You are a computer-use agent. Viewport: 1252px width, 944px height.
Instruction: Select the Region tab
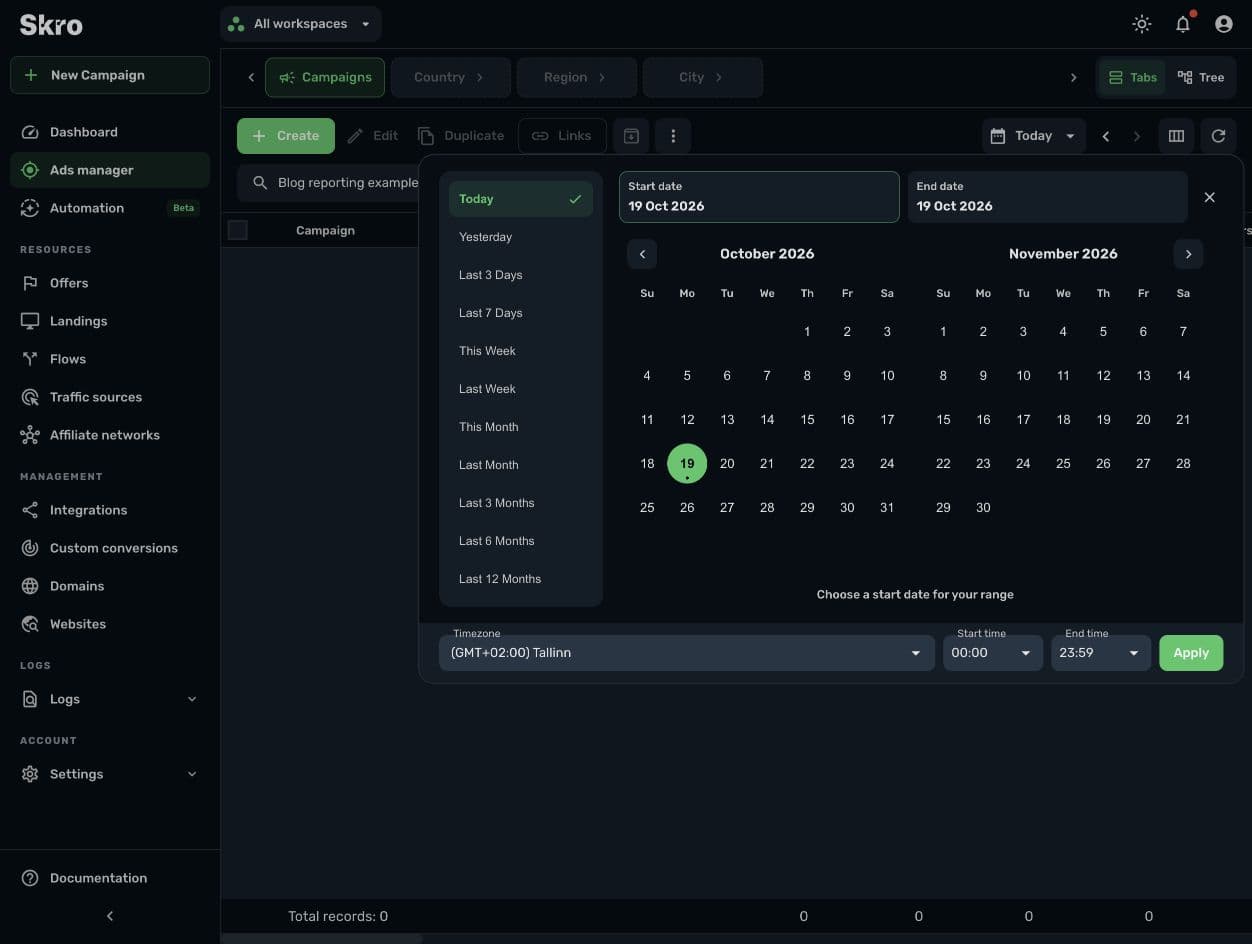(577, 77)
